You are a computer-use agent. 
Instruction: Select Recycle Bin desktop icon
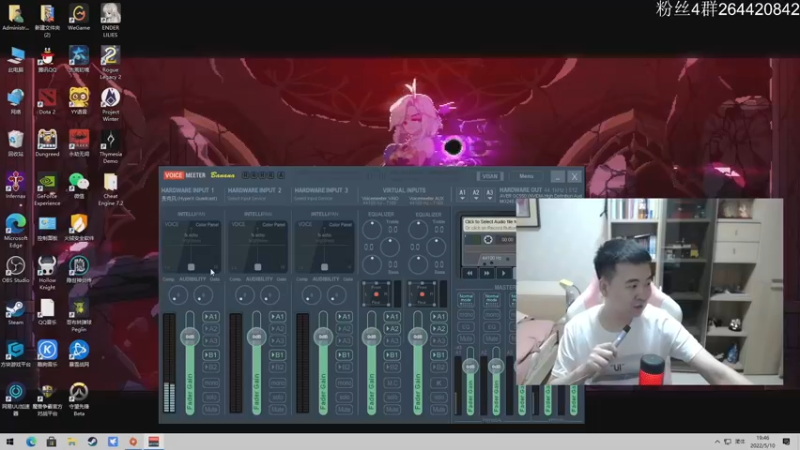pos(15,143)
